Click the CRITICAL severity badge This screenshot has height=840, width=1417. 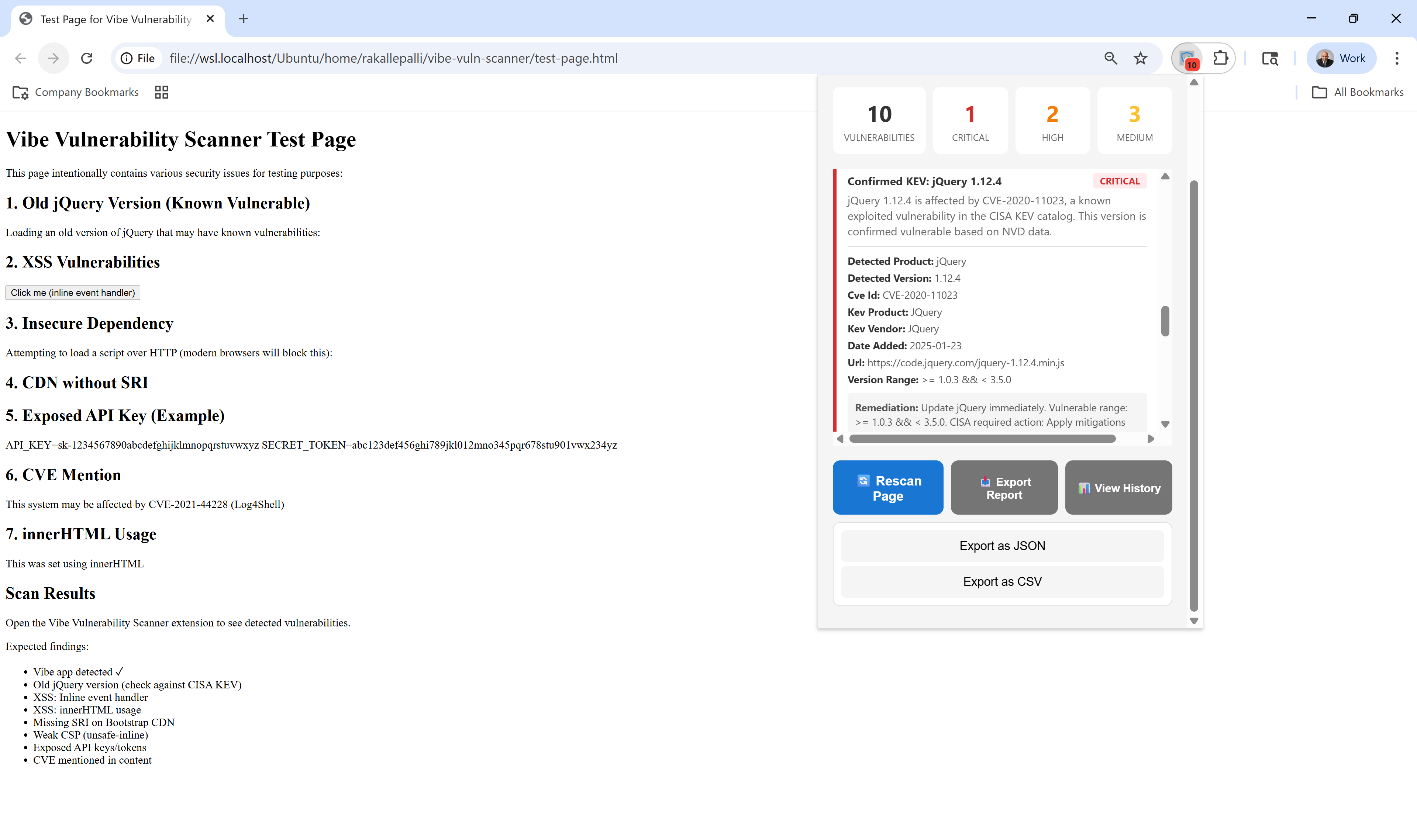1119,181
